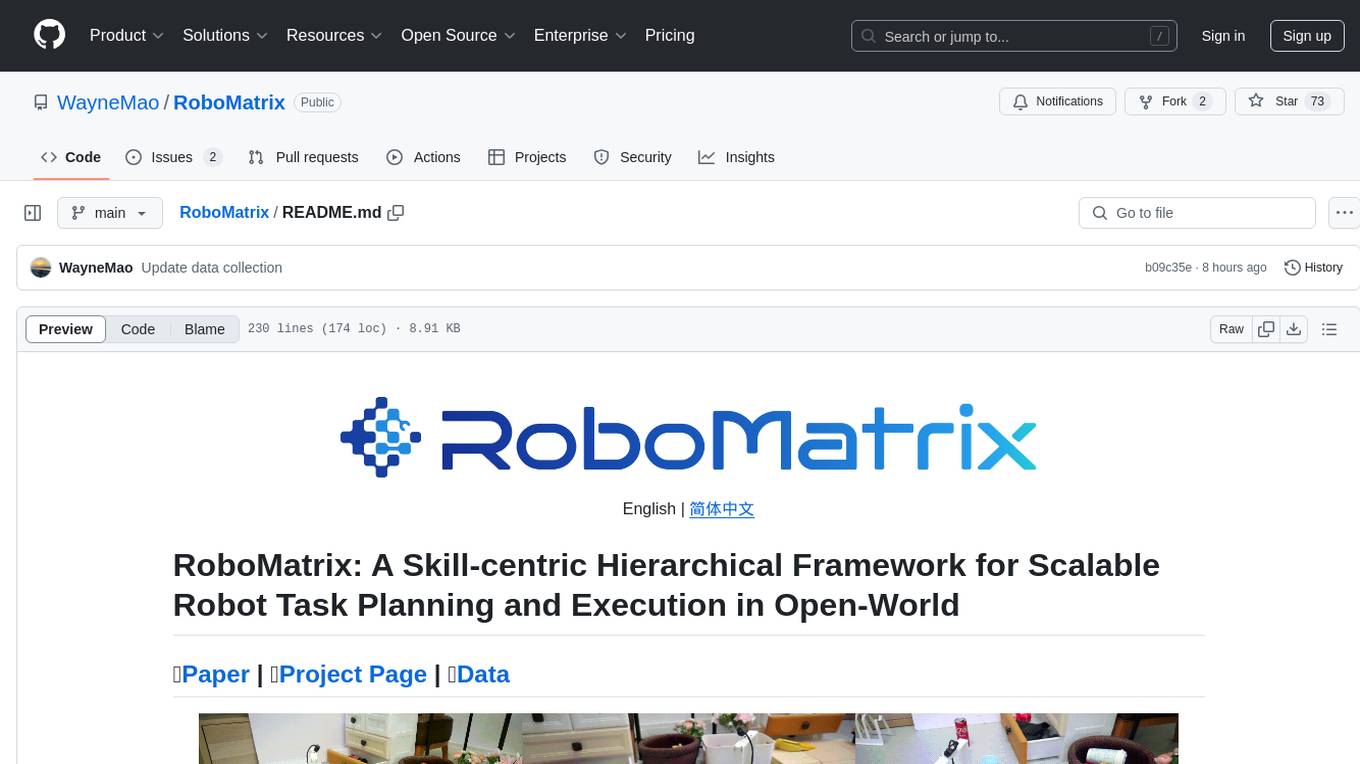Click the Sign in link

[x=1223, y=36]
